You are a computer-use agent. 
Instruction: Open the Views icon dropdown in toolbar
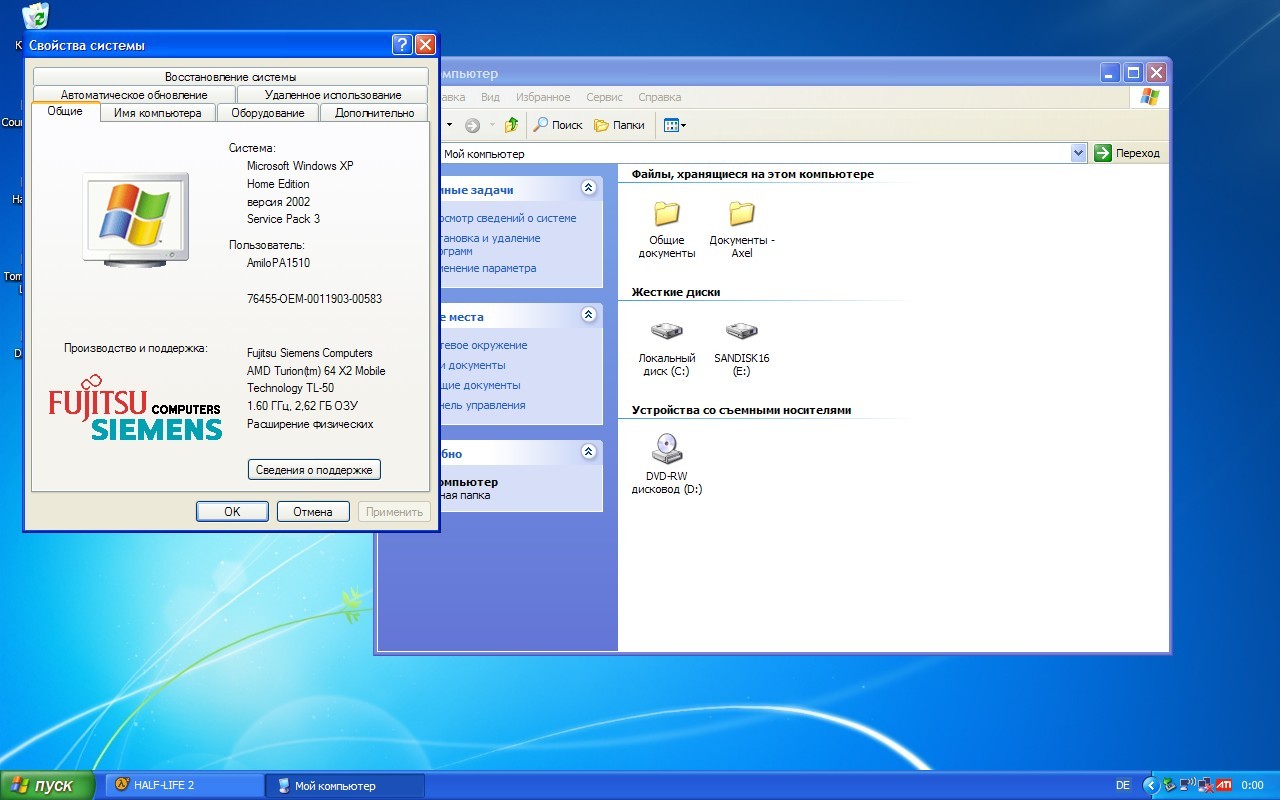pos(675,125)
